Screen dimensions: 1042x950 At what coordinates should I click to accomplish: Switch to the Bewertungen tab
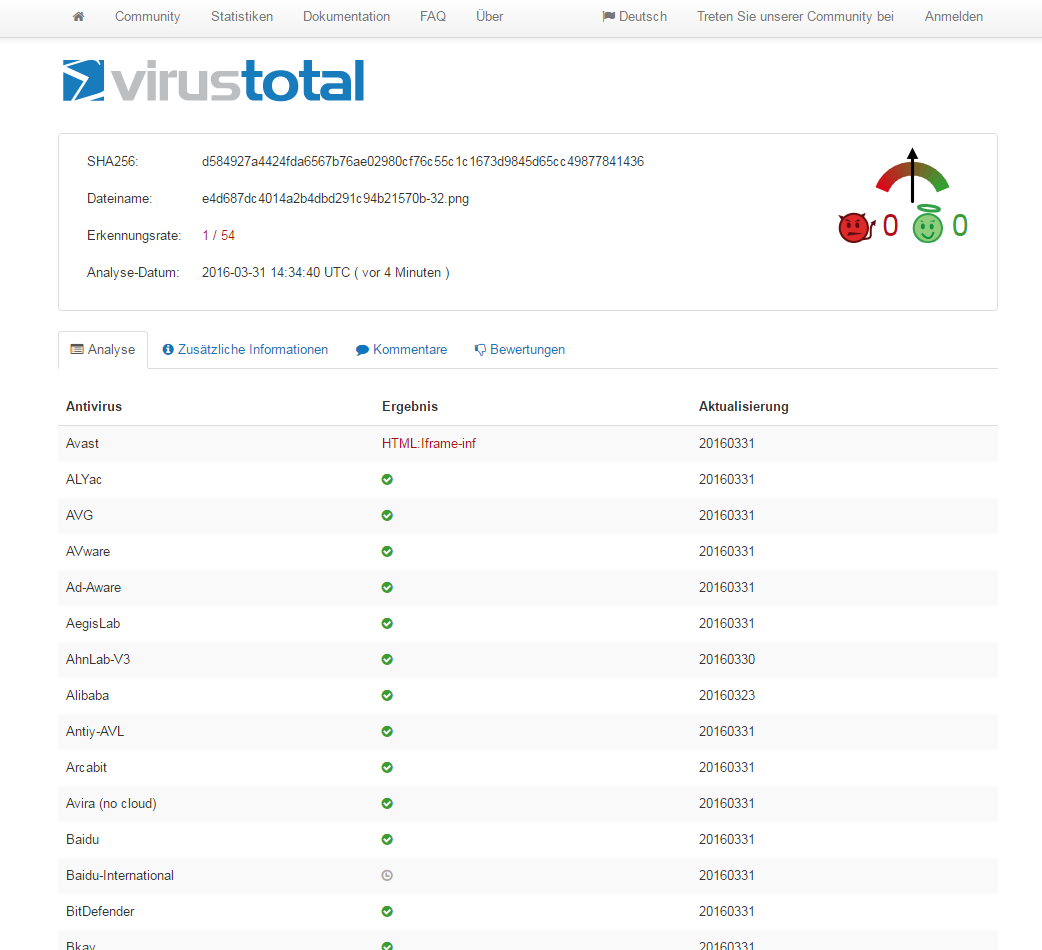(x=520, y=350)
